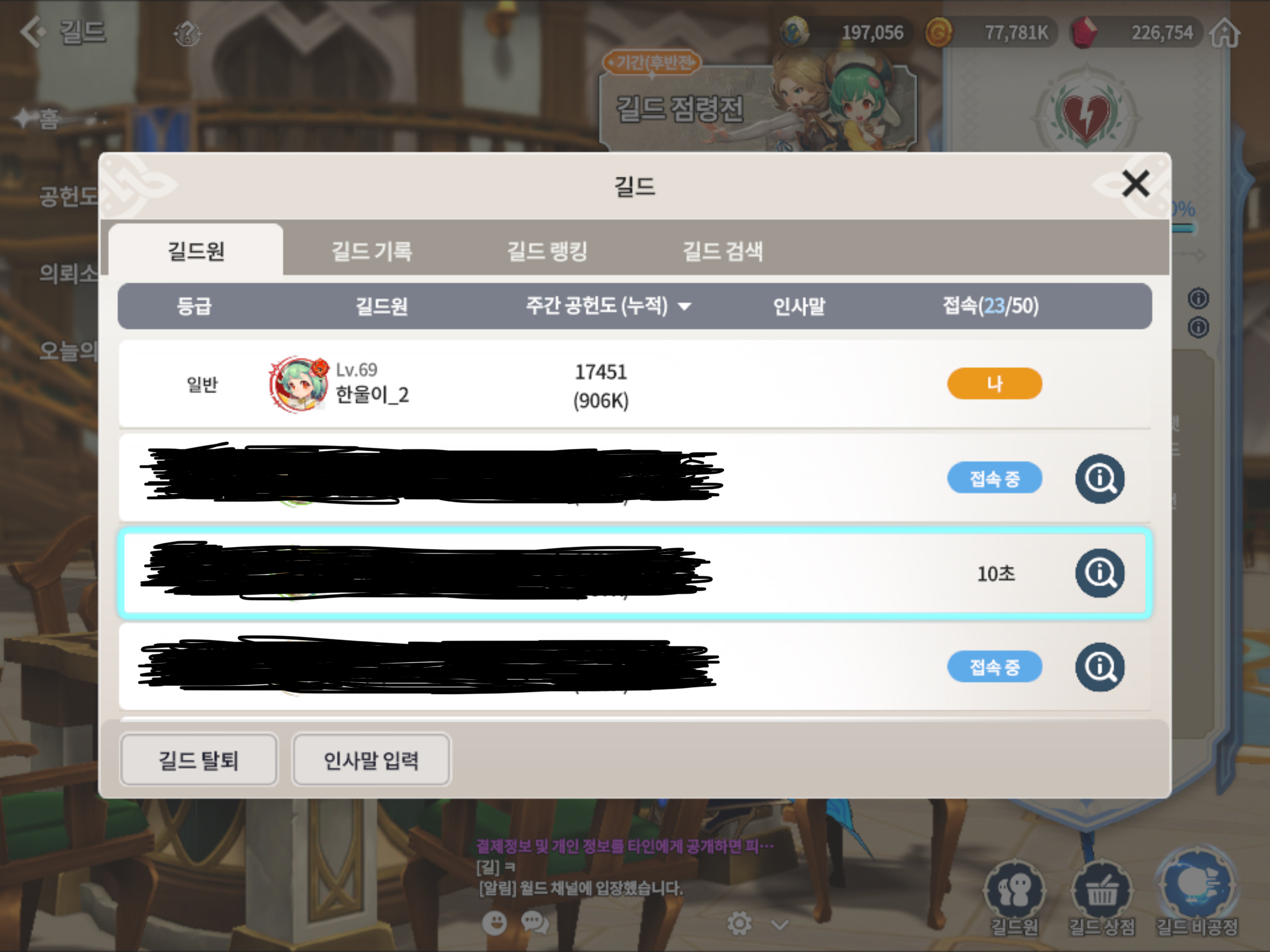Expand the chat panel chevron arrow

pyautogui.click(x=780, y=925)
